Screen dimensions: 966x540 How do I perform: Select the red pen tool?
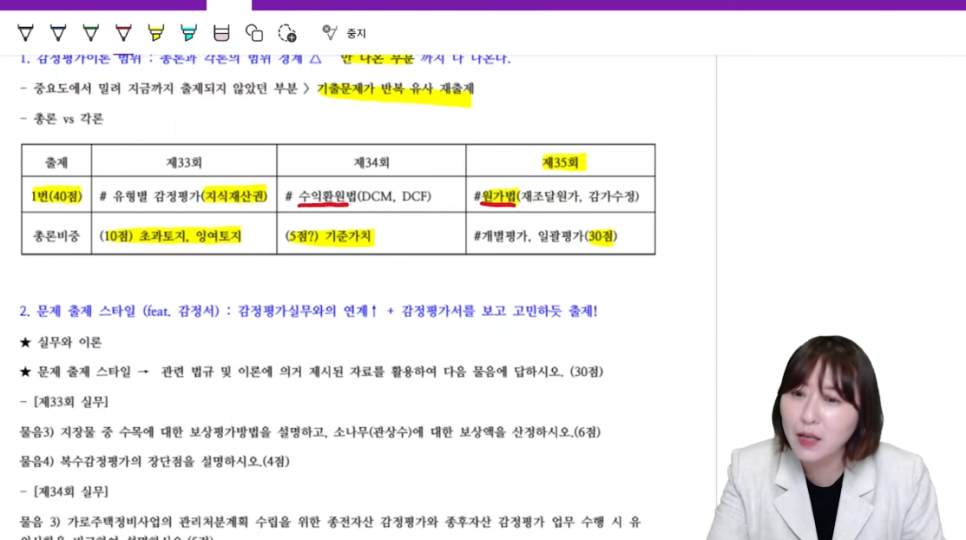[123, 33]
